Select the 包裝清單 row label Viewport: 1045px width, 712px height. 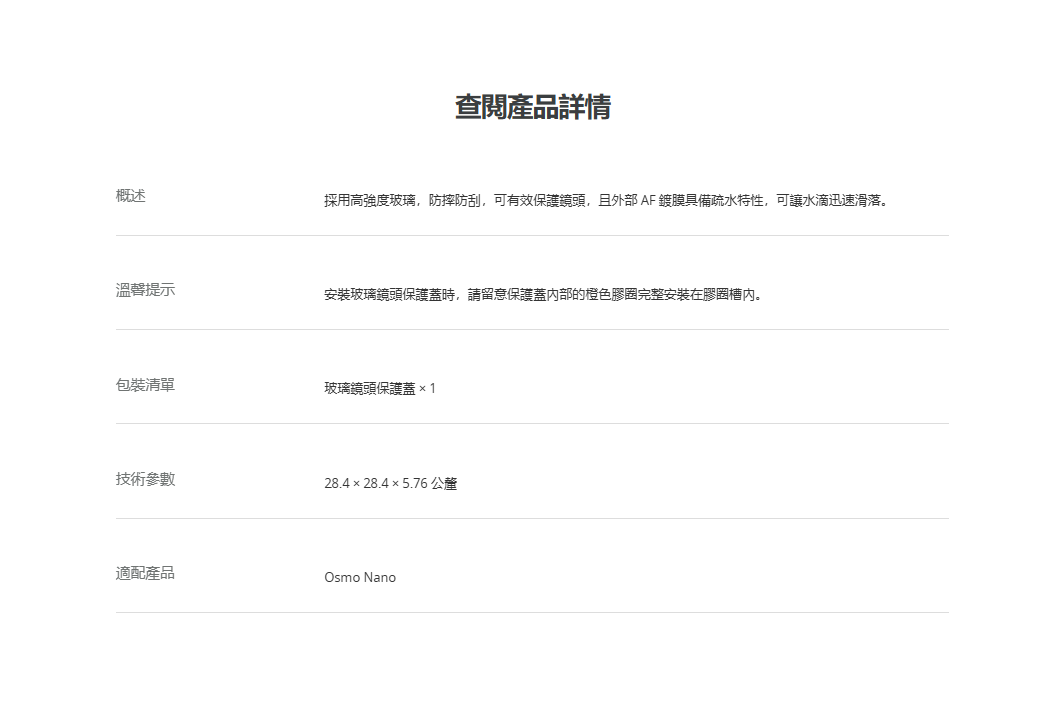145,384
